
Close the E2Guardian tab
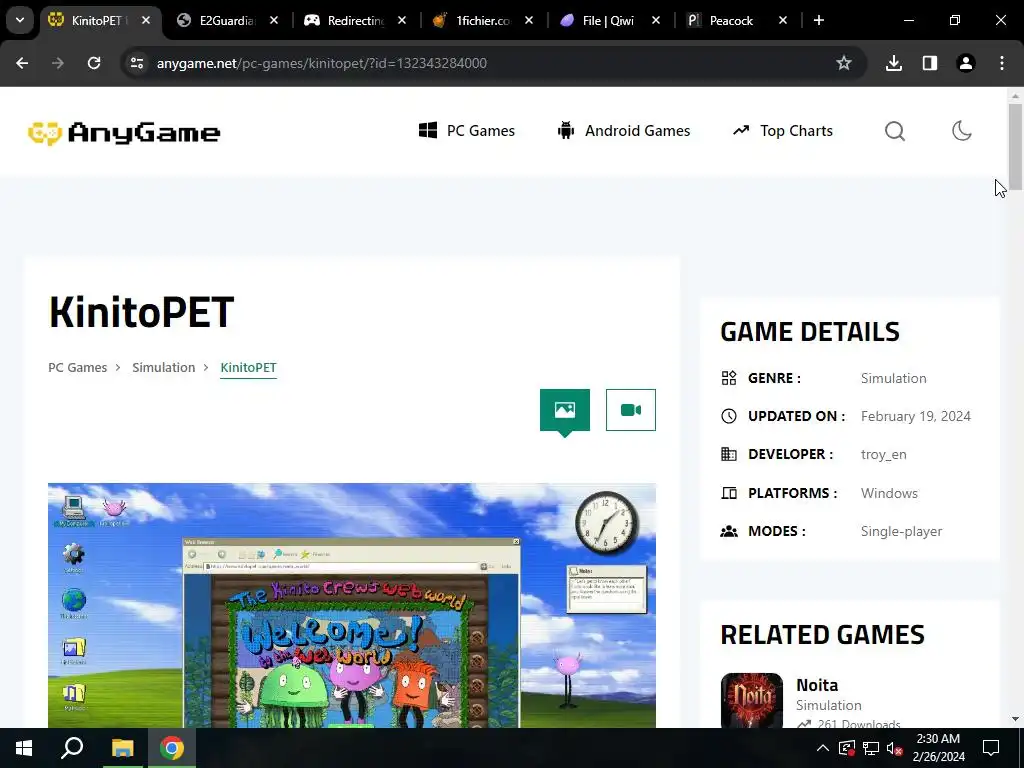274,20
